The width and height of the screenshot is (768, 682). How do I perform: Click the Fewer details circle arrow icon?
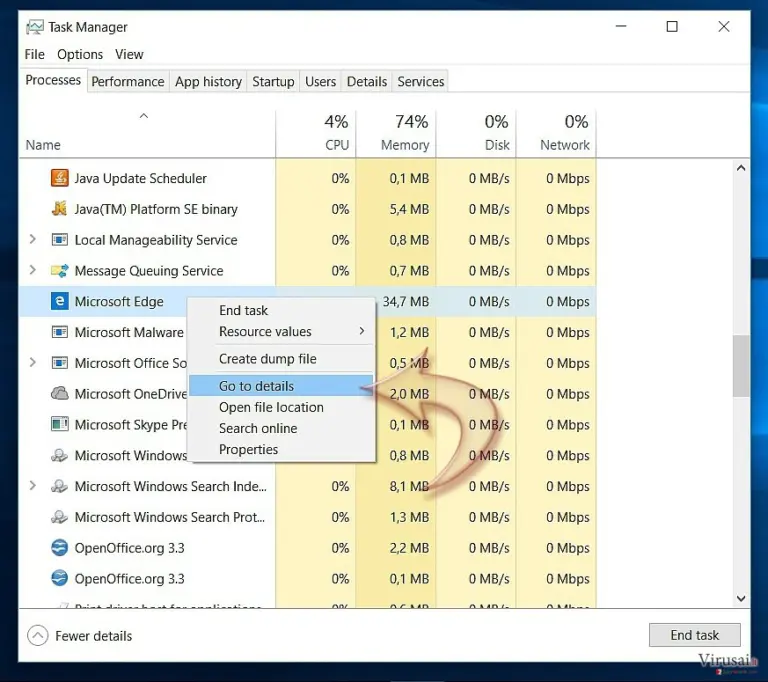(38, 636)
